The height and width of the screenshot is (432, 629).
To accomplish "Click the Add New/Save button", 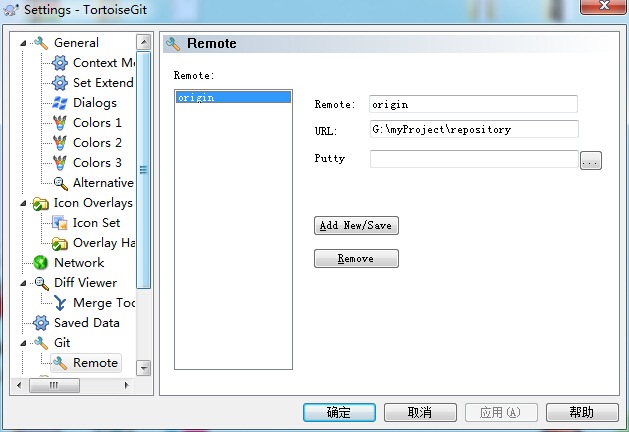I will point(356,225).
